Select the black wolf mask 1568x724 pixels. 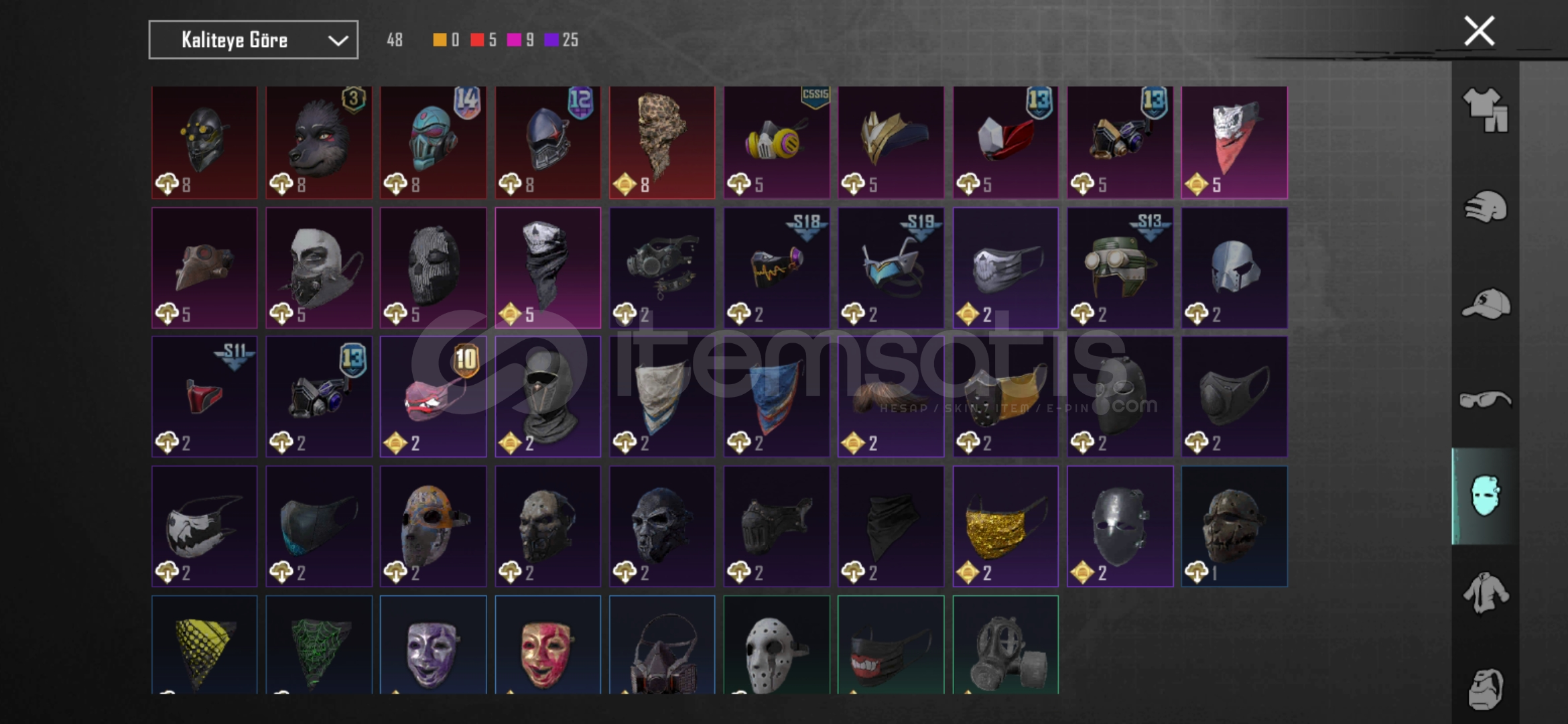[x=319, y=142]
